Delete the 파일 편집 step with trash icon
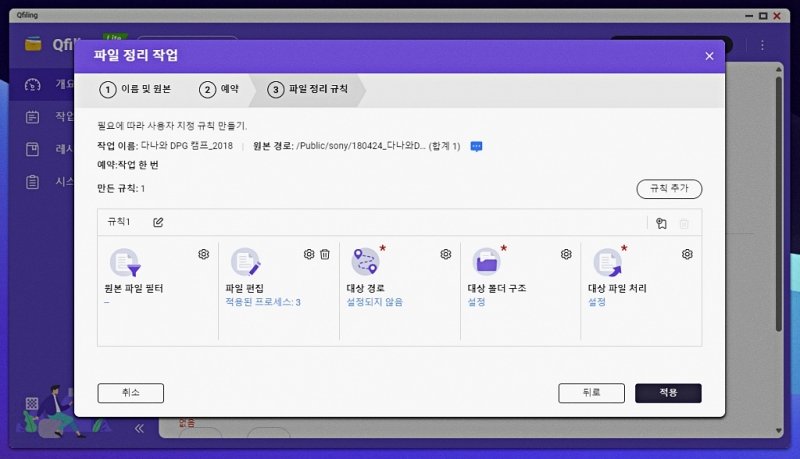 [x=325, y=255]
